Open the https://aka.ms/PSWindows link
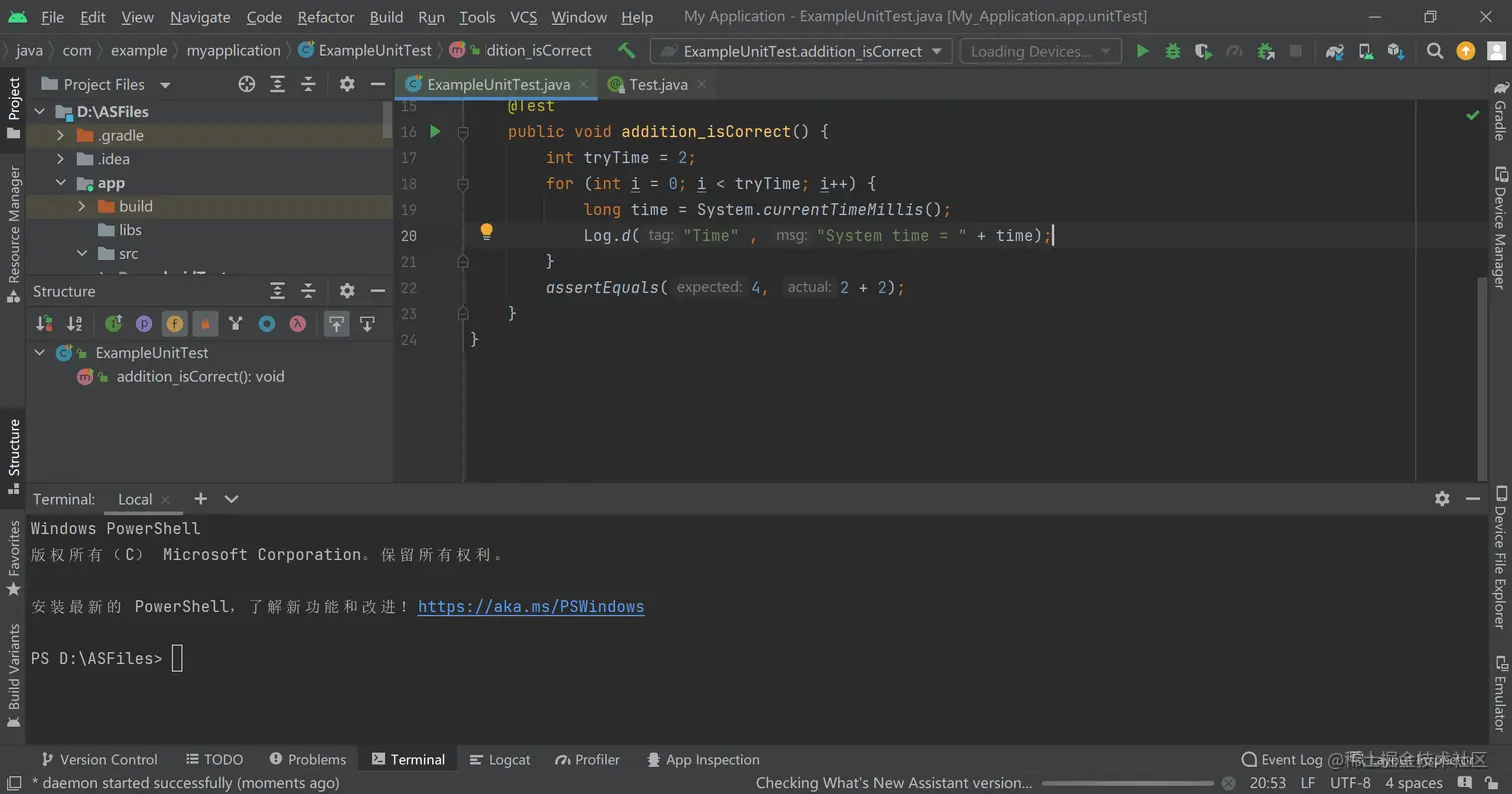This screenshot has width=1512, height=794. tap(531, 607)
